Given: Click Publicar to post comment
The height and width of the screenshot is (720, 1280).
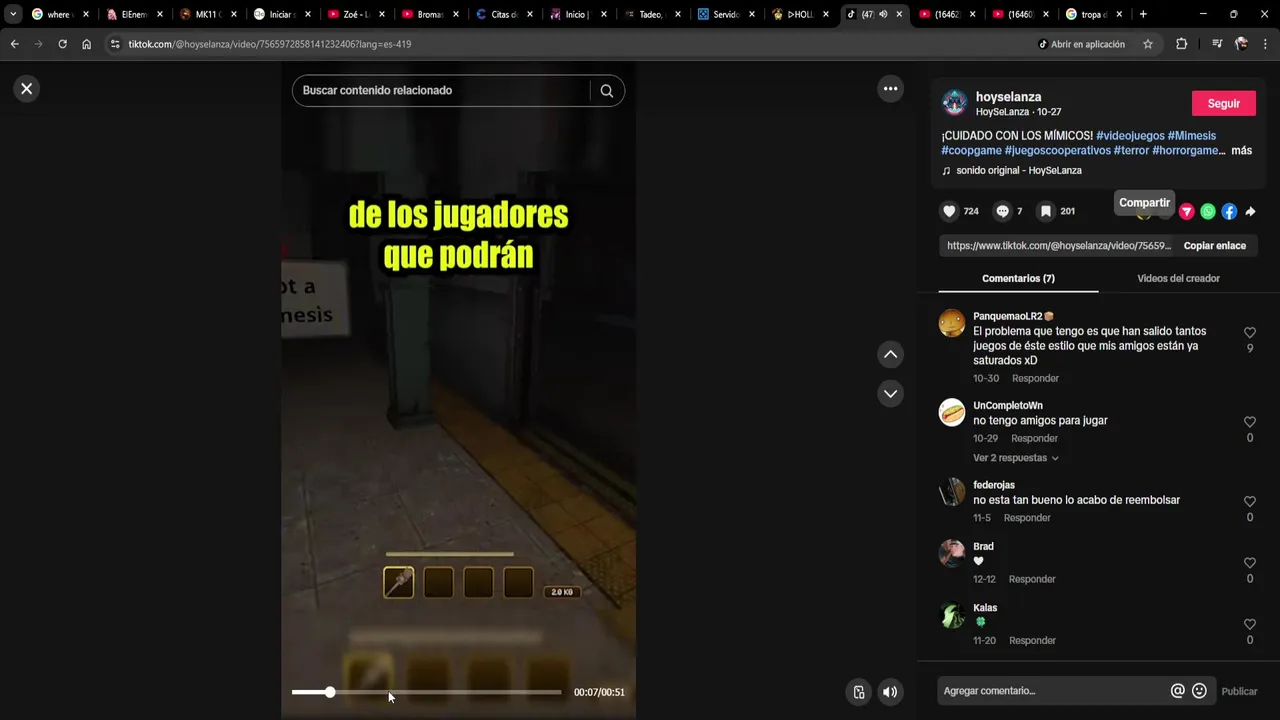Looking at the screenshot, I should point(1239,691).
